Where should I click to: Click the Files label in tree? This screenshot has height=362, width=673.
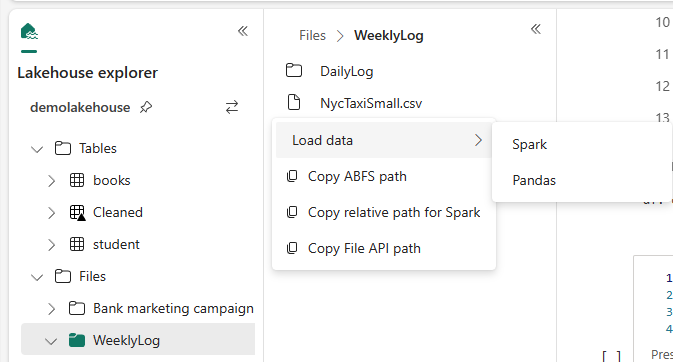click(x=92, y=276)
